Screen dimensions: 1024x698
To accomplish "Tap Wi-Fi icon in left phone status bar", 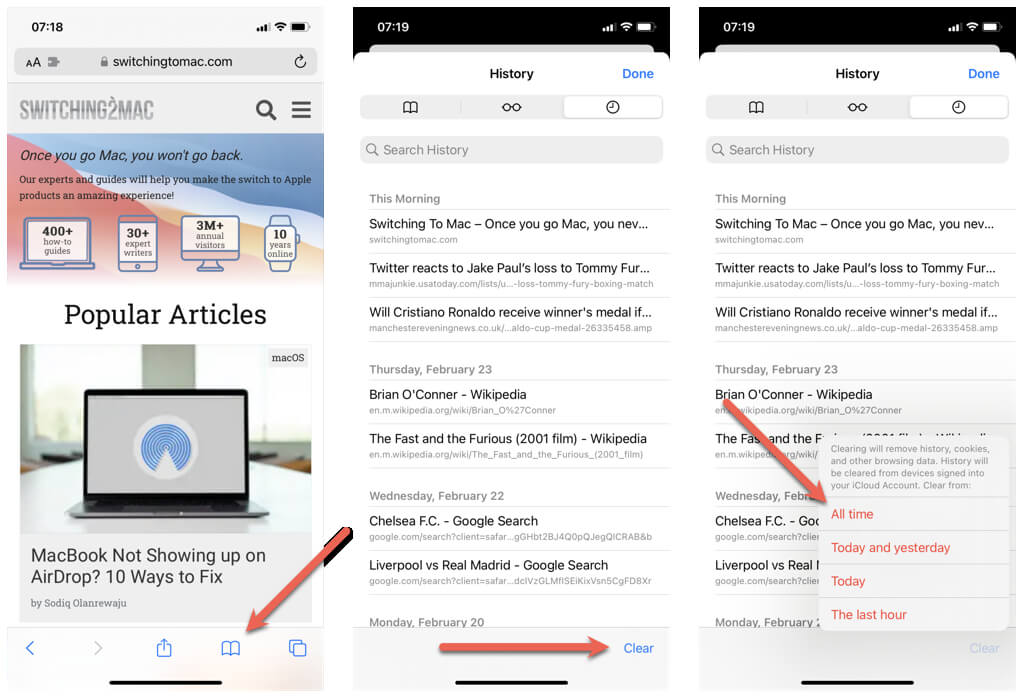I will [280, 27].
